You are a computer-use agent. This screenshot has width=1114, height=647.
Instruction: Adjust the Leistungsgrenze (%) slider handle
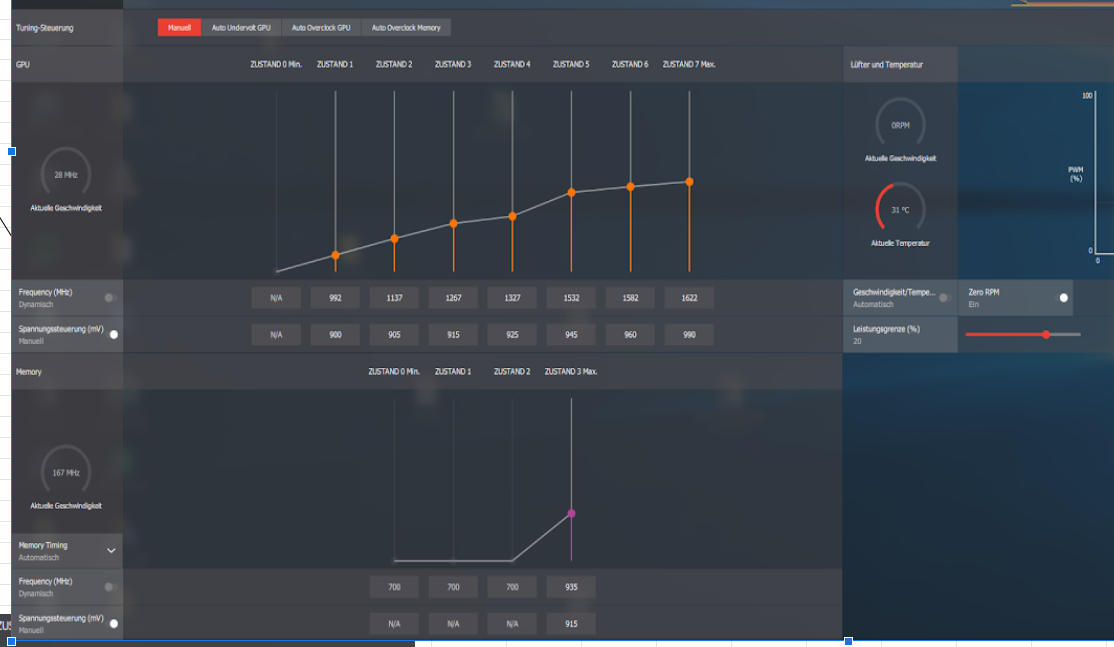pos(1046,335)
